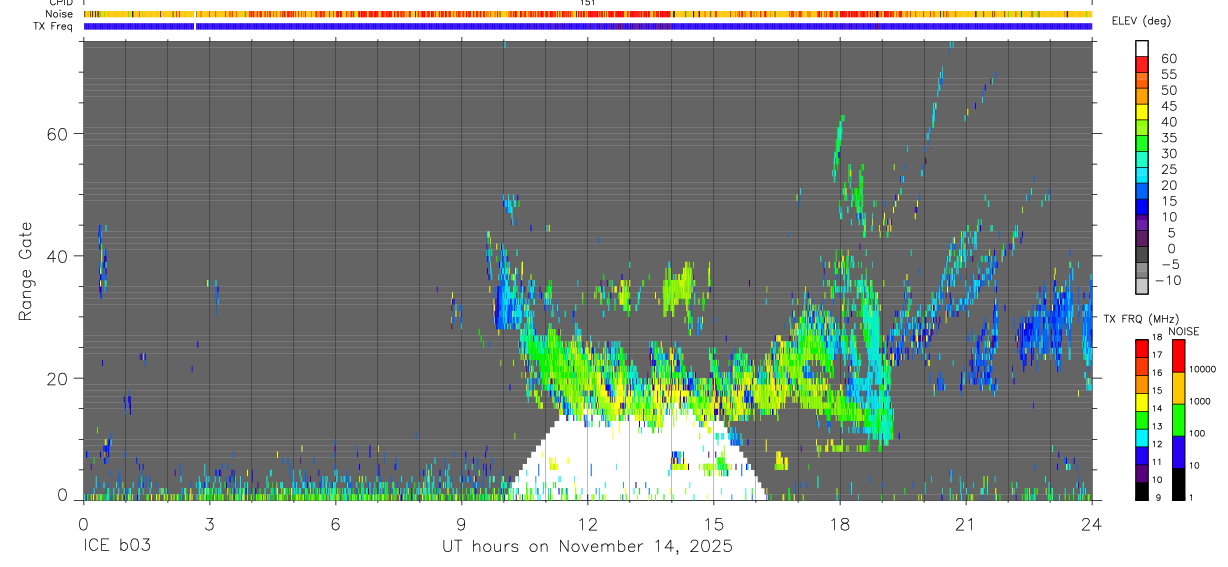The image size is (1228, 567).
Task: Click the black bottom segment of TX FRQ bar
Action: (x=1142, y=491)
